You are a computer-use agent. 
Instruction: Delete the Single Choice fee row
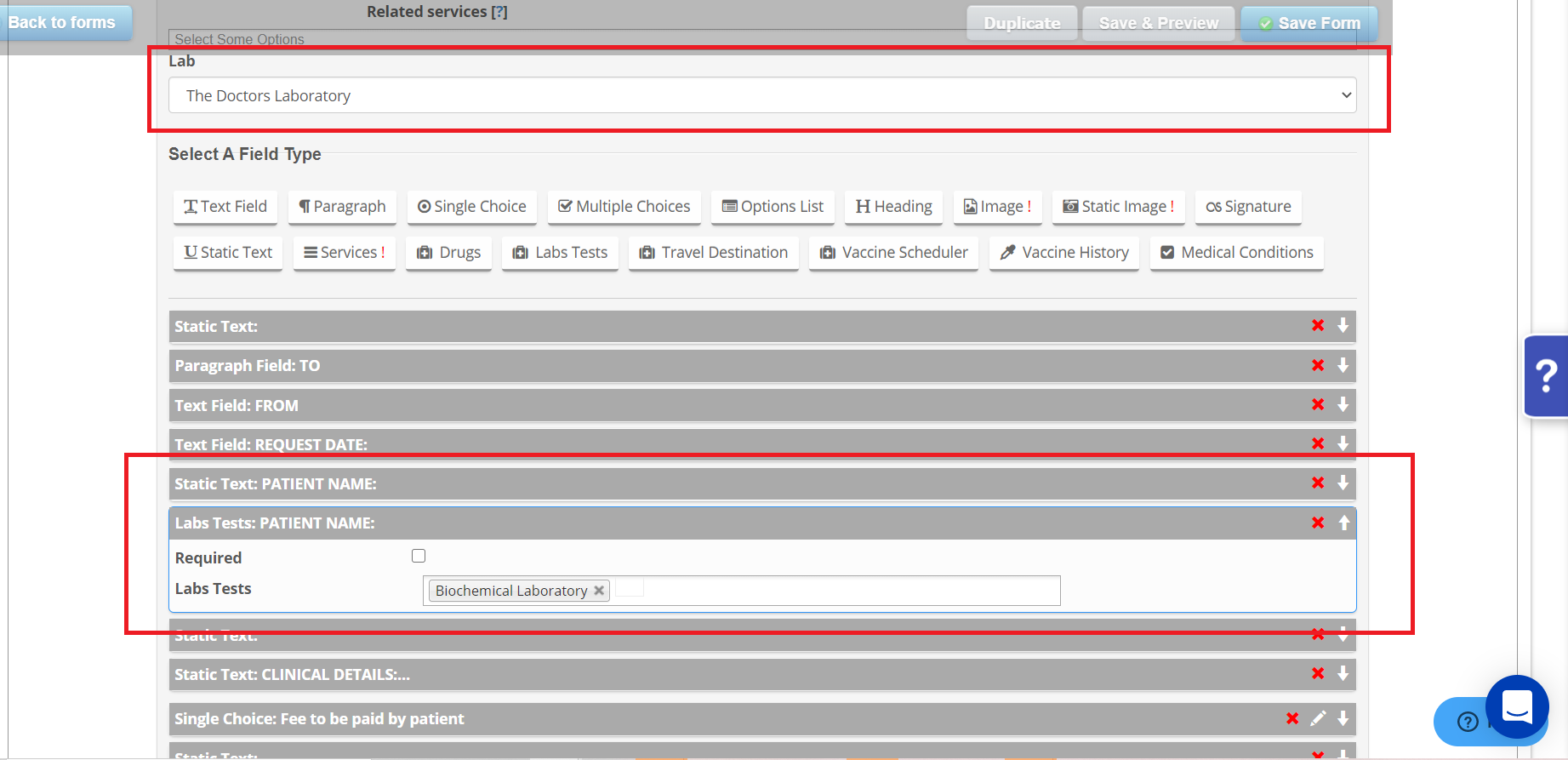1292,718
